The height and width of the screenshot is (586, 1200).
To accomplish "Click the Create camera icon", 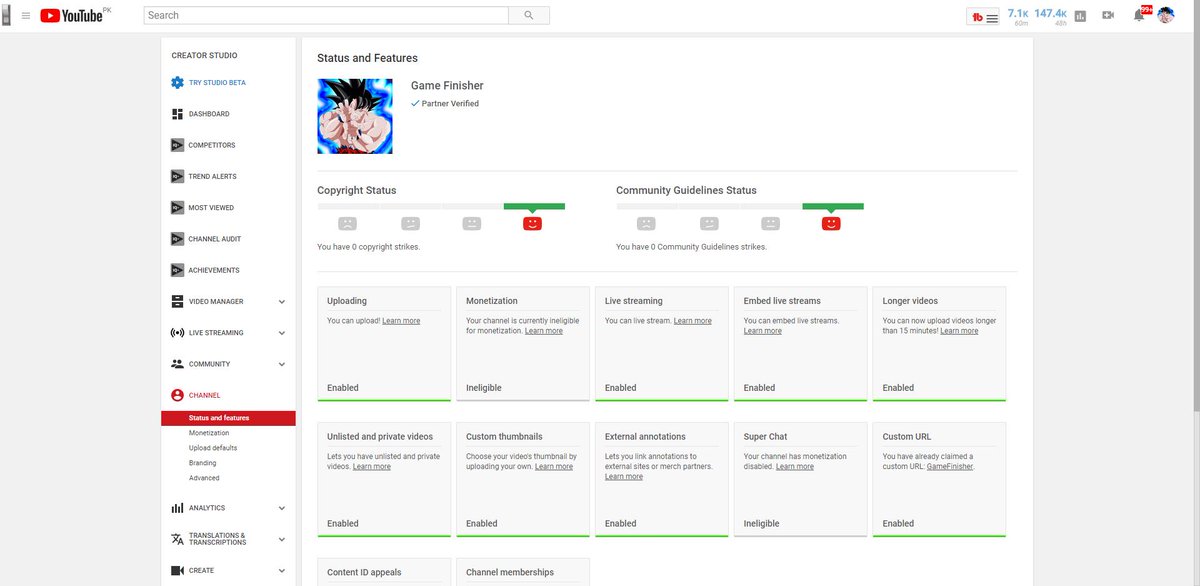I will 177,570.
